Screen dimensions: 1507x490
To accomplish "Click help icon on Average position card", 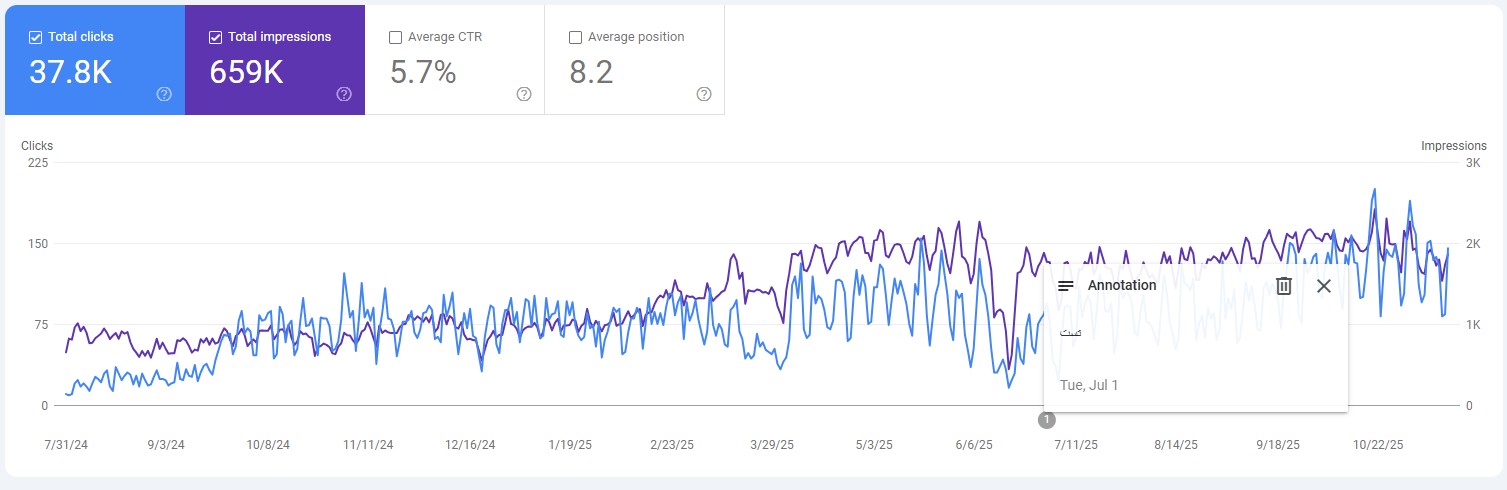I will click(x=704, y=94).
